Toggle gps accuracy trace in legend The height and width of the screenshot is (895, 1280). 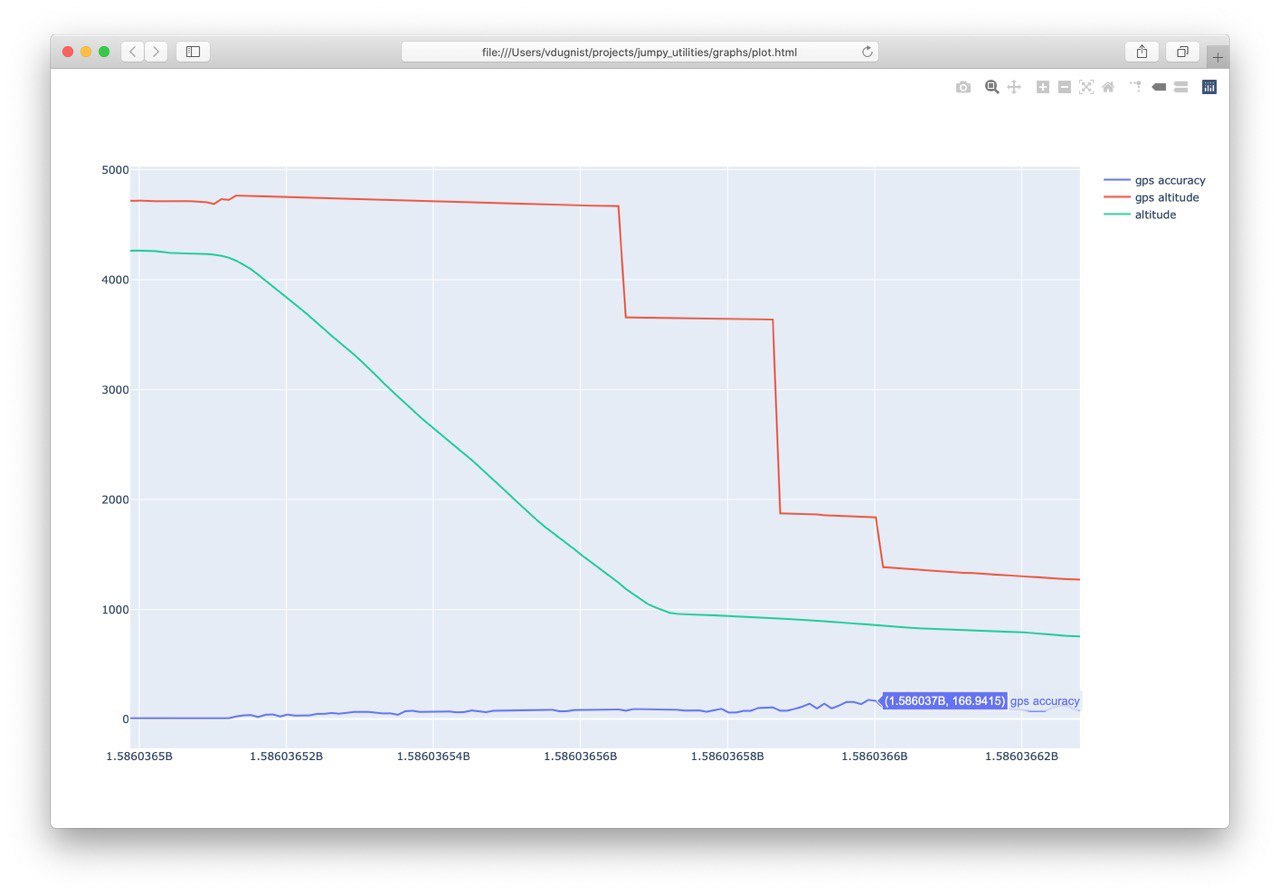click(x=1155, y=181)
